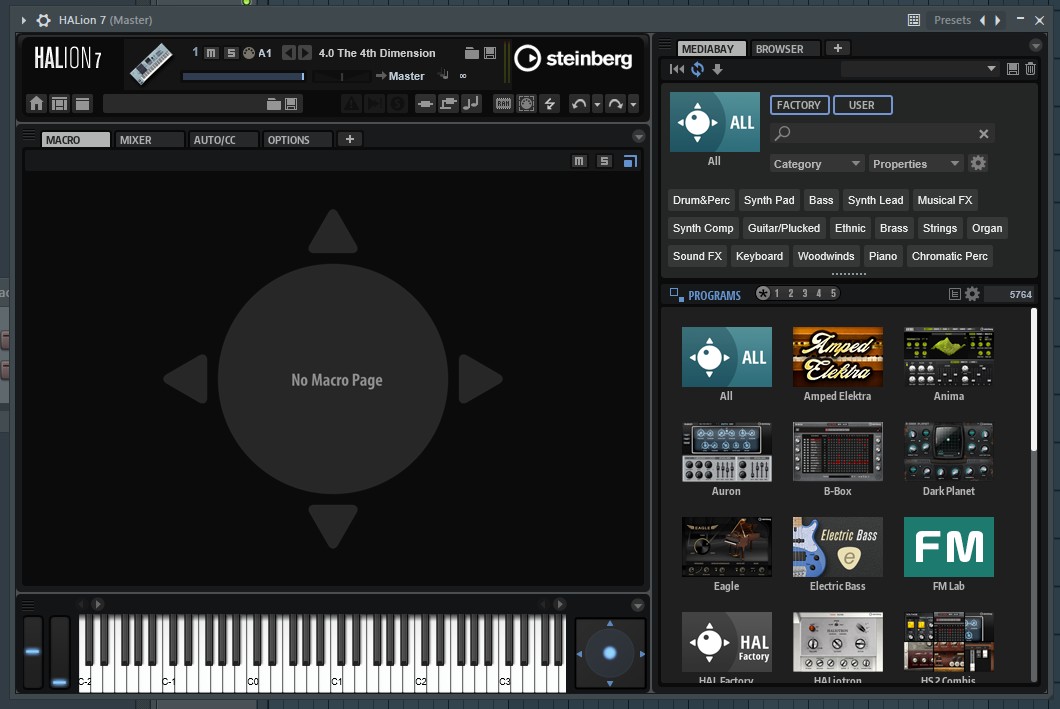Image resolution: width=1060 pixels, height=709 pixels.
Task: Select the FM Lab instrument thumbnail
Action: click(x=948, y=547)
